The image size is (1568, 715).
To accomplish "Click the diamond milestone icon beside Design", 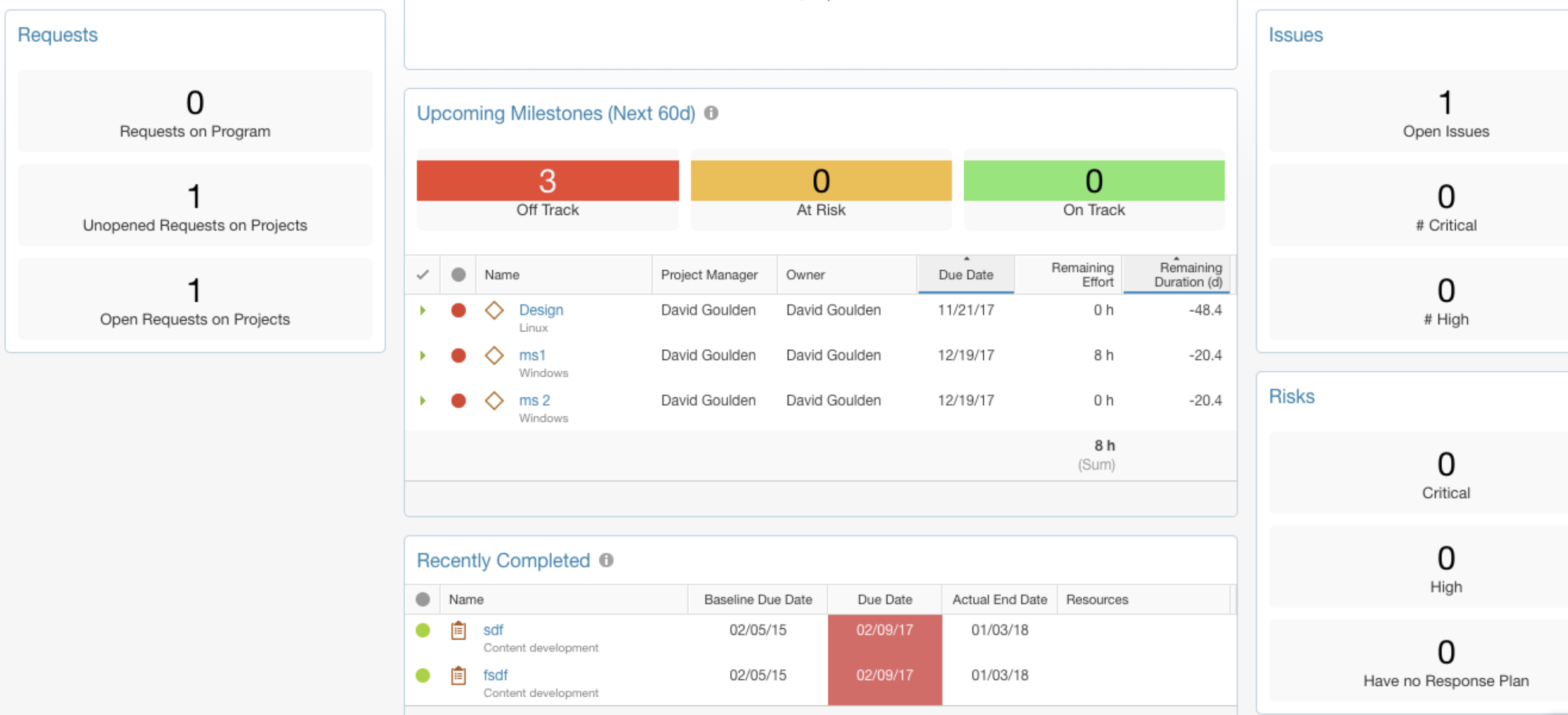I will 494,310.
